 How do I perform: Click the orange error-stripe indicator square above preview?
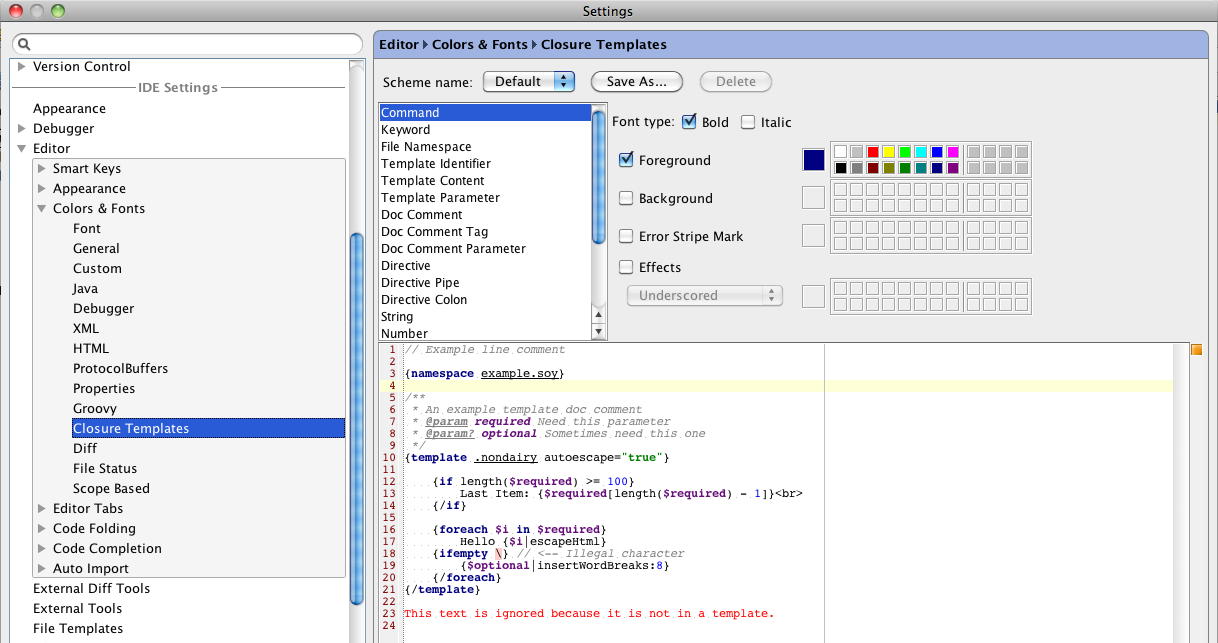tap(1196, 350)
